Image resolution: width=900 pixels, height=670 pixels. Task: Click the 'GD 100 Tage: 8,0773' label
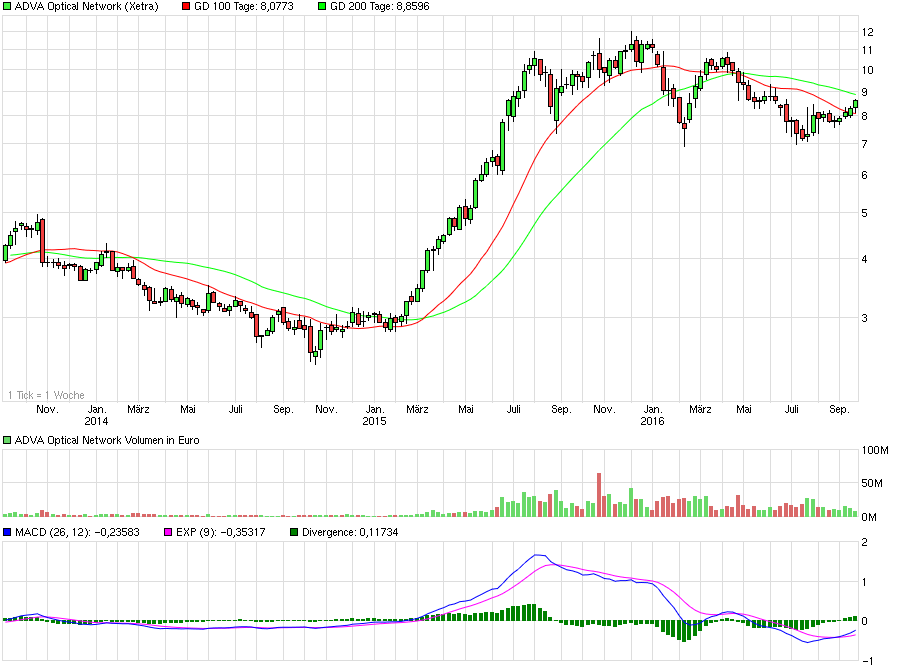click(x=244, y=6)
